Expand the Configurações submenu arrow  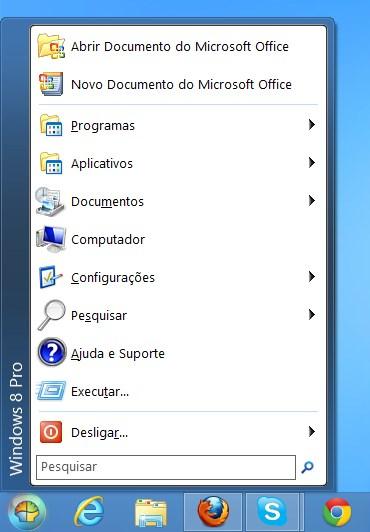312,277
